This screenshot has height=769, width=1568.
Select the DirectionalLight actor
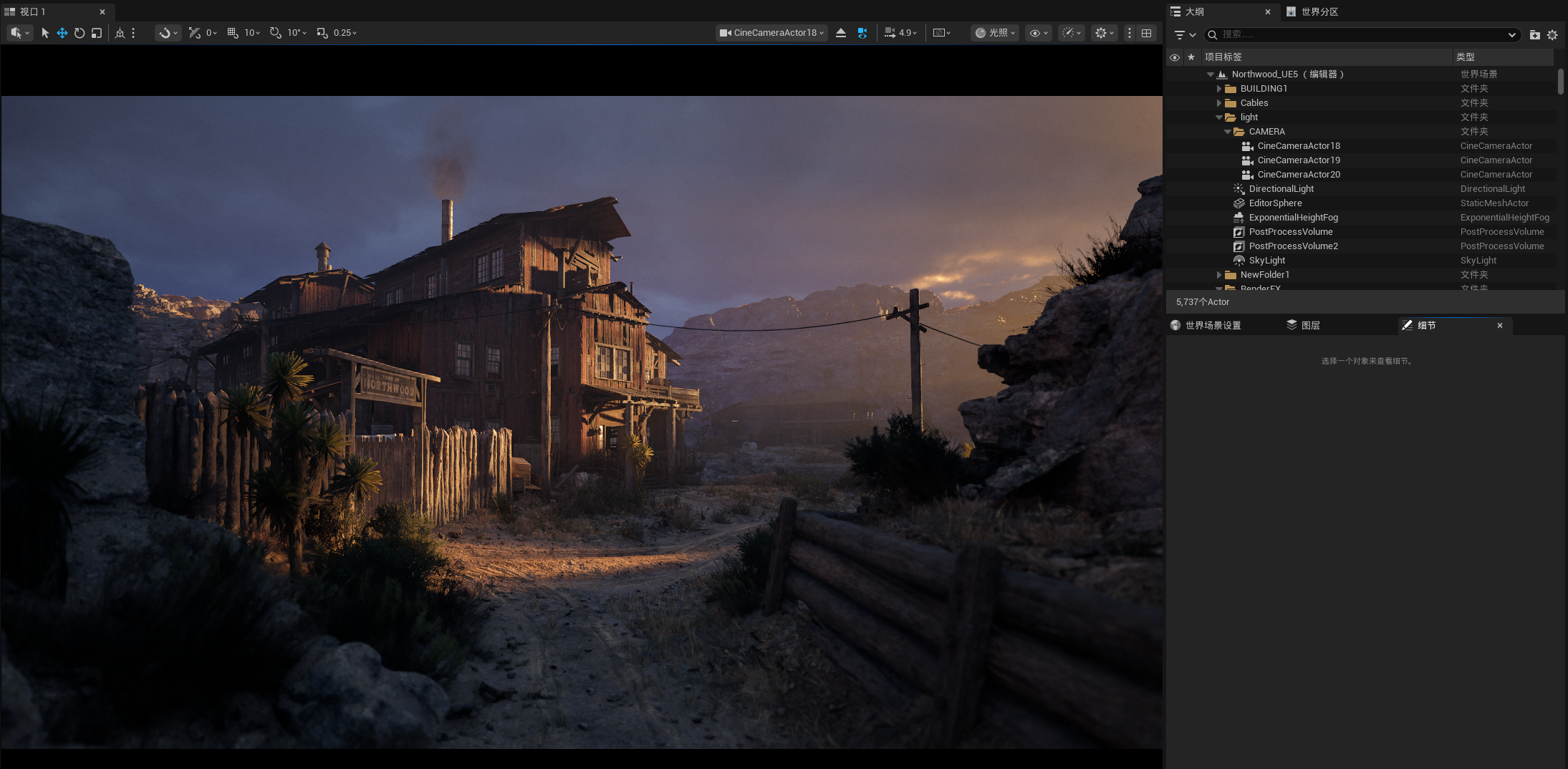pyautogui.click(x=1361, y=189)
